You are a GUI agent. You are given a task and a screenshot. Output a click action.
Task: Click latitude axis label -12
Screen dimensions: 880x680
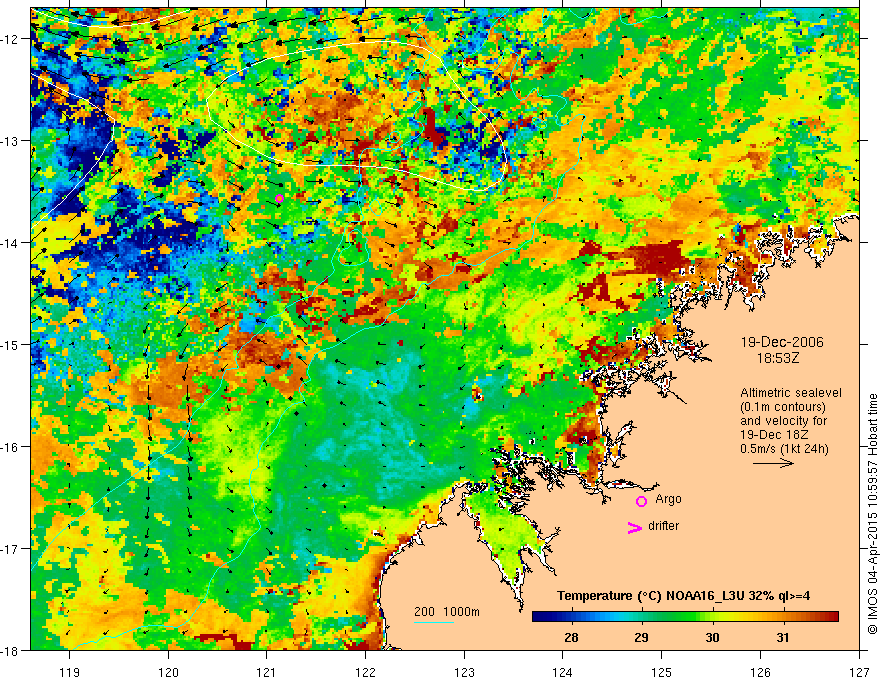[x=11, y=39]
